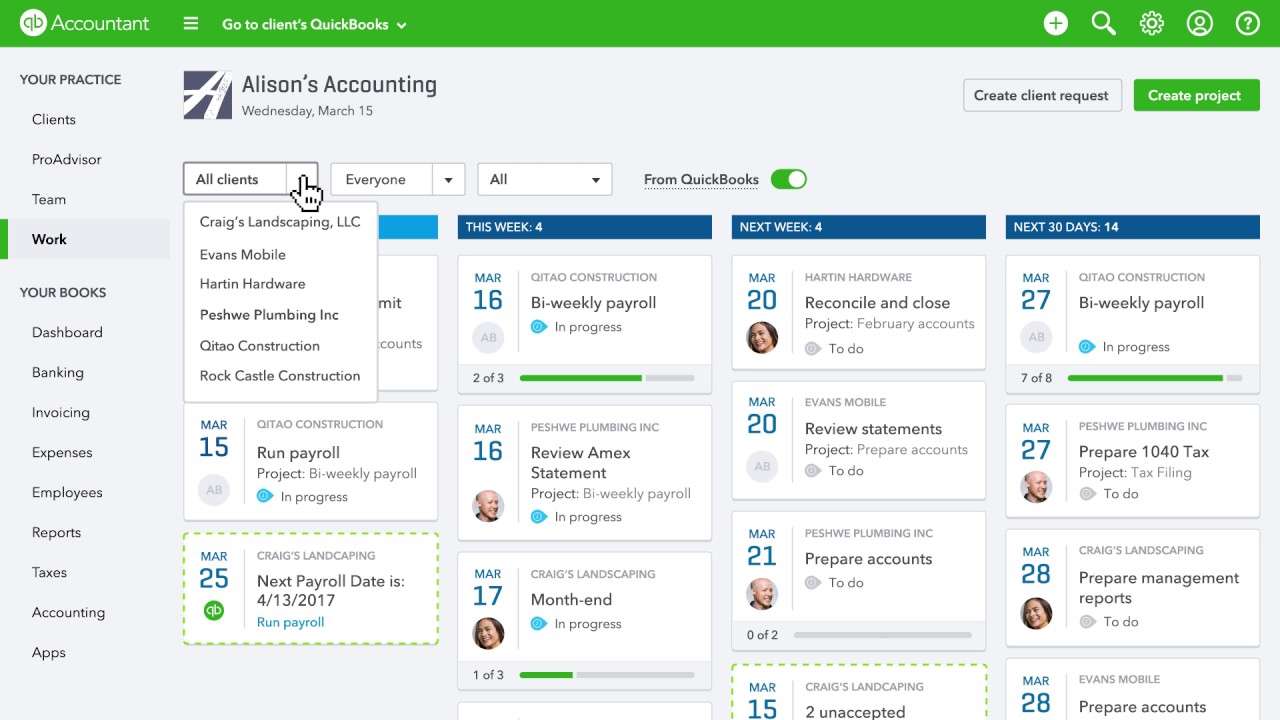This screenshot has width=1280, height=720.
Task: Click In progress status icon on Month-end card
Action: click(539, 624)
